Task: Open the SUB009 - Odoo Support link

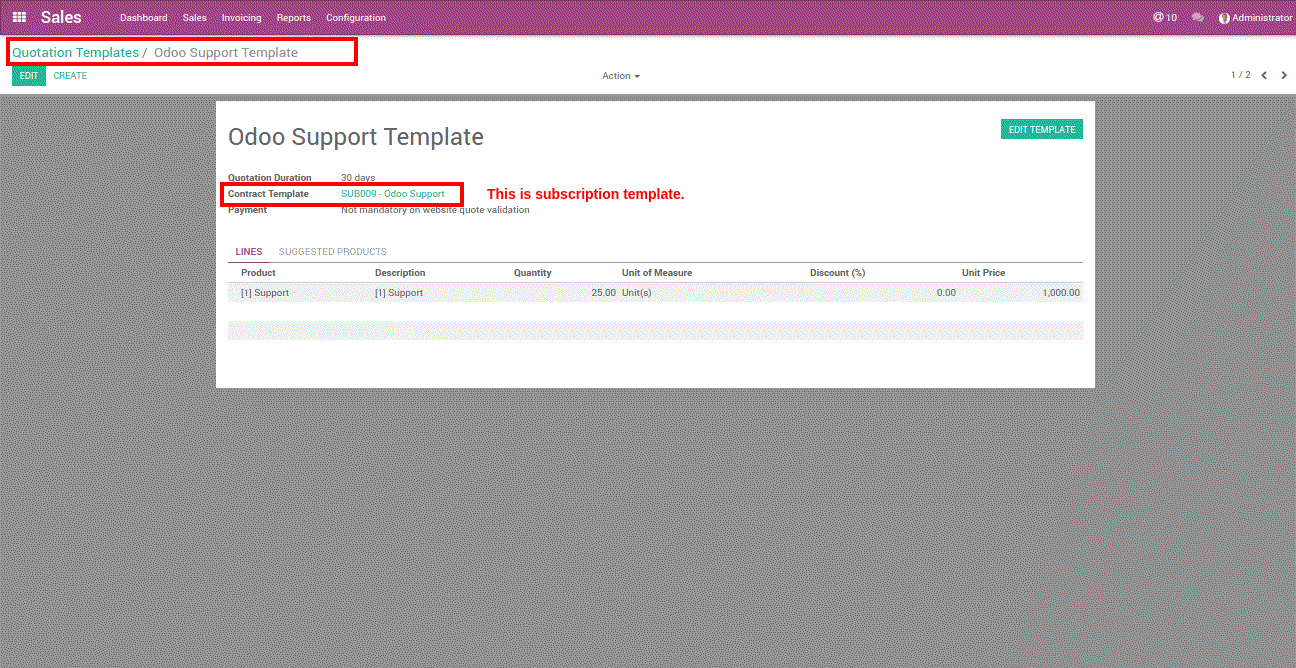Action: pos(393,194)
